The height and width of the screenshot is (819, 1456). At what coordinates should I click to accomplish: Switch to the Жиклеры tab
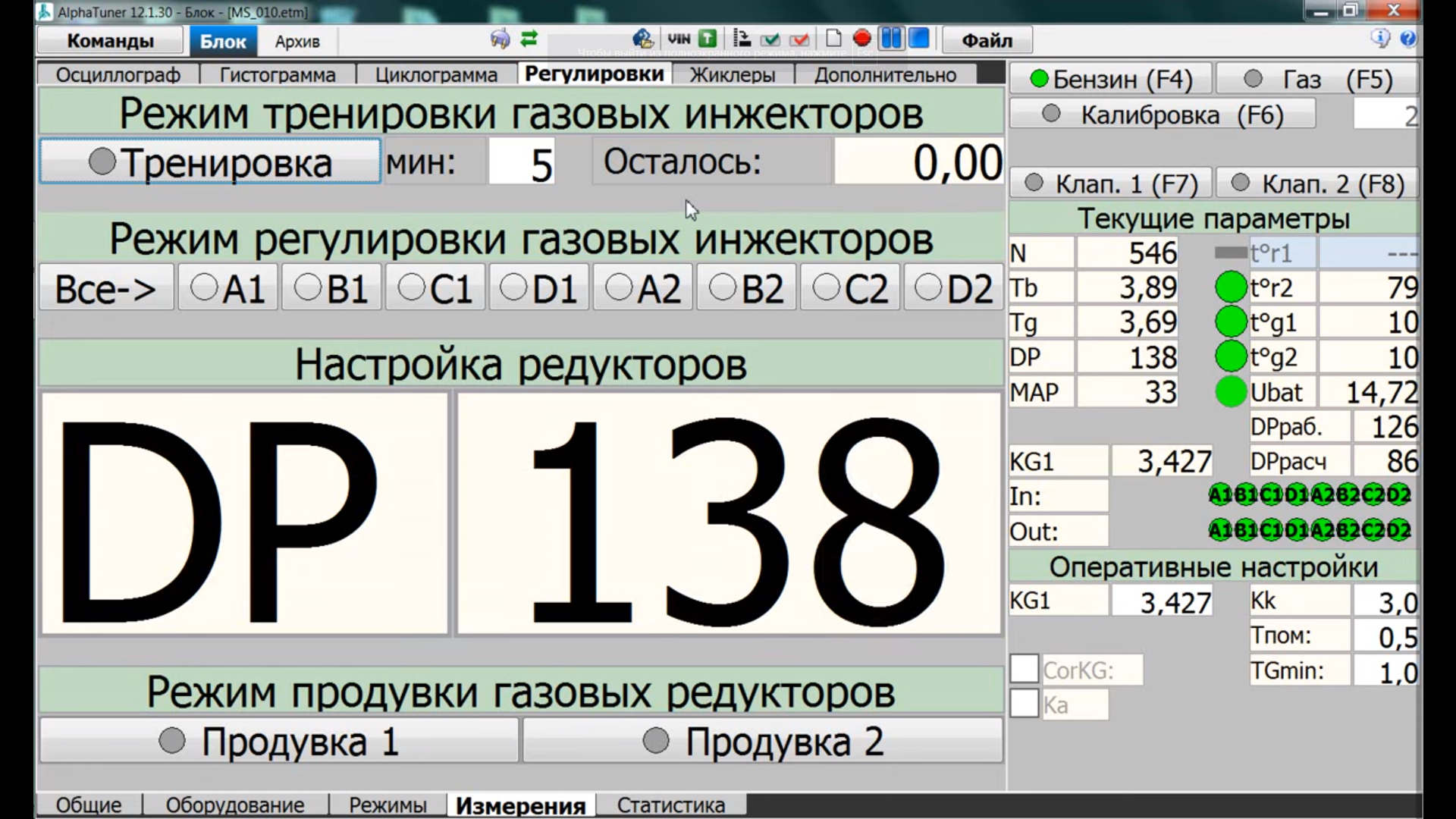(732, 75)
